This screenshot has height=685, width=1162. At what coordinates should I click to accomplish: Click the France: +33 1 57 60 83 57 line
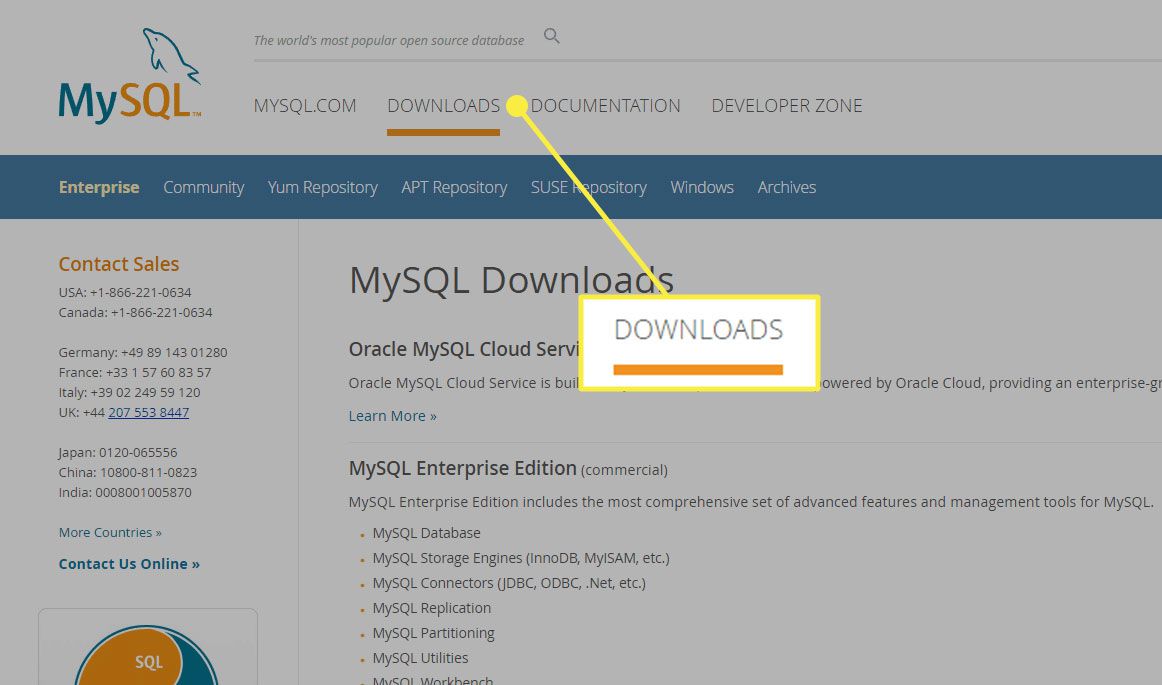click(x=135, y=372)
